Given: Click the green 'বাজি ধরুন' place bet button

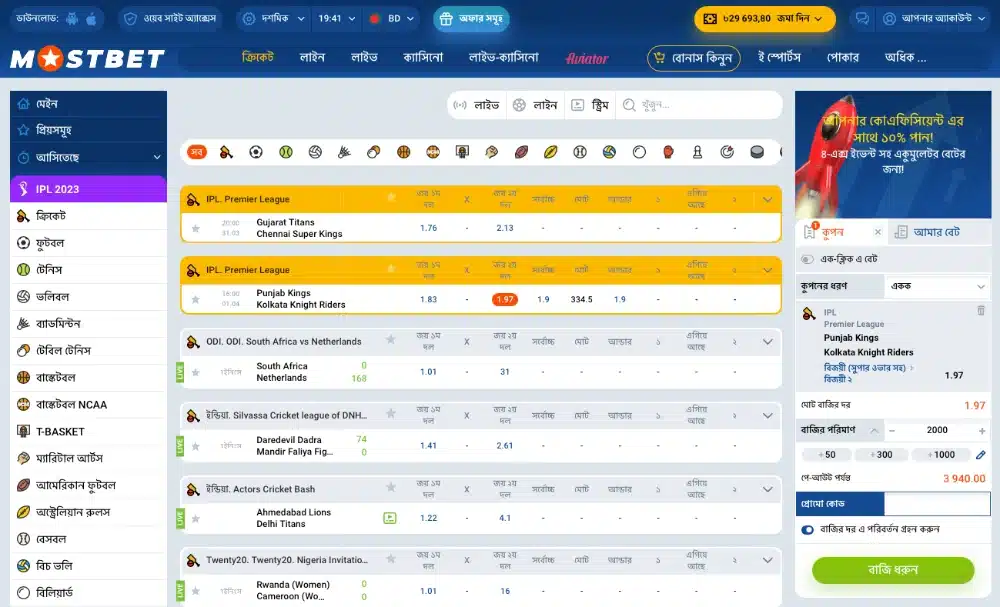Looking at the screenshot, I should tap(893, 570).
